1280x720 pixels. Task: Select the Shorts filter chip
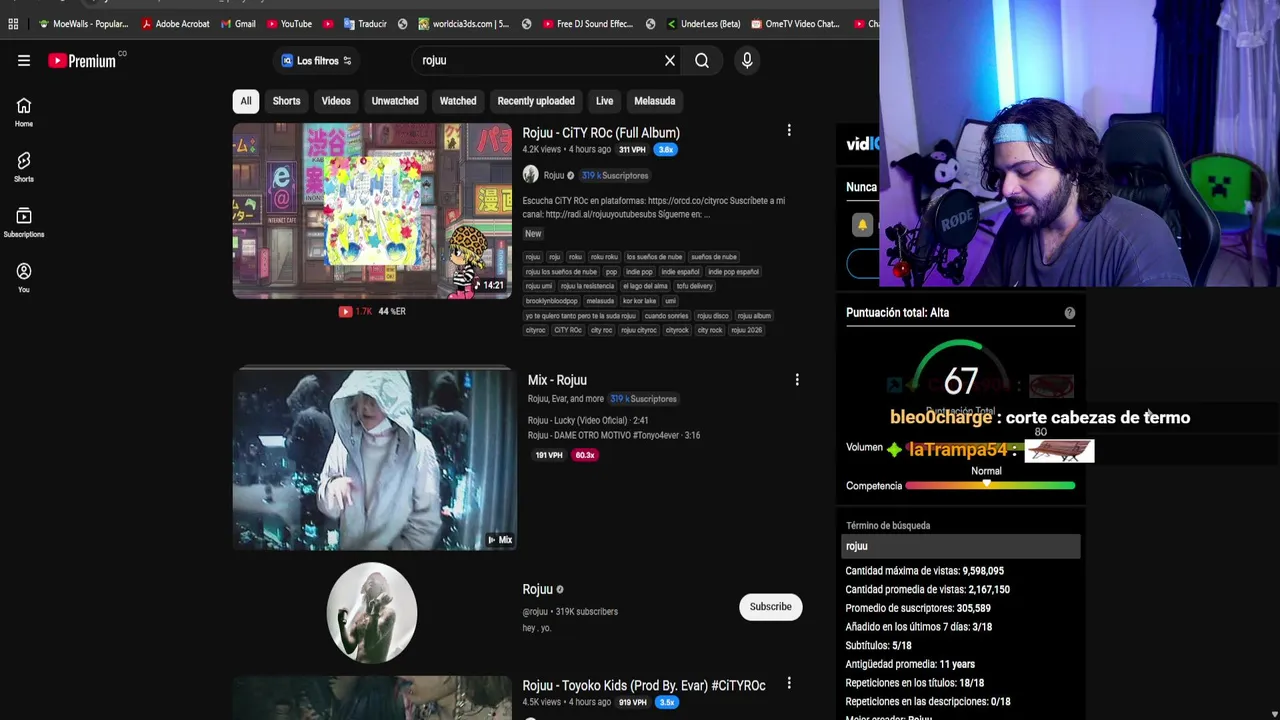point(286,101)
